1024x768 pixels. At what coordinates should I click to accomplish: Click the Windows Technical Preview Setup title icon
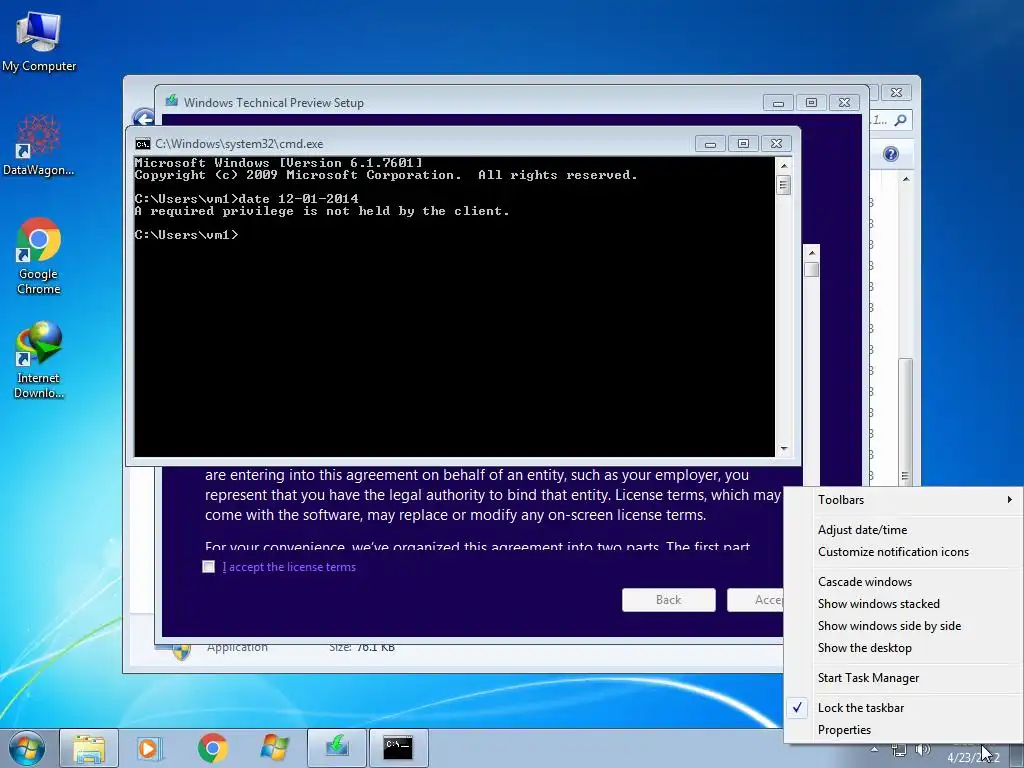click(x=172, y=101)
